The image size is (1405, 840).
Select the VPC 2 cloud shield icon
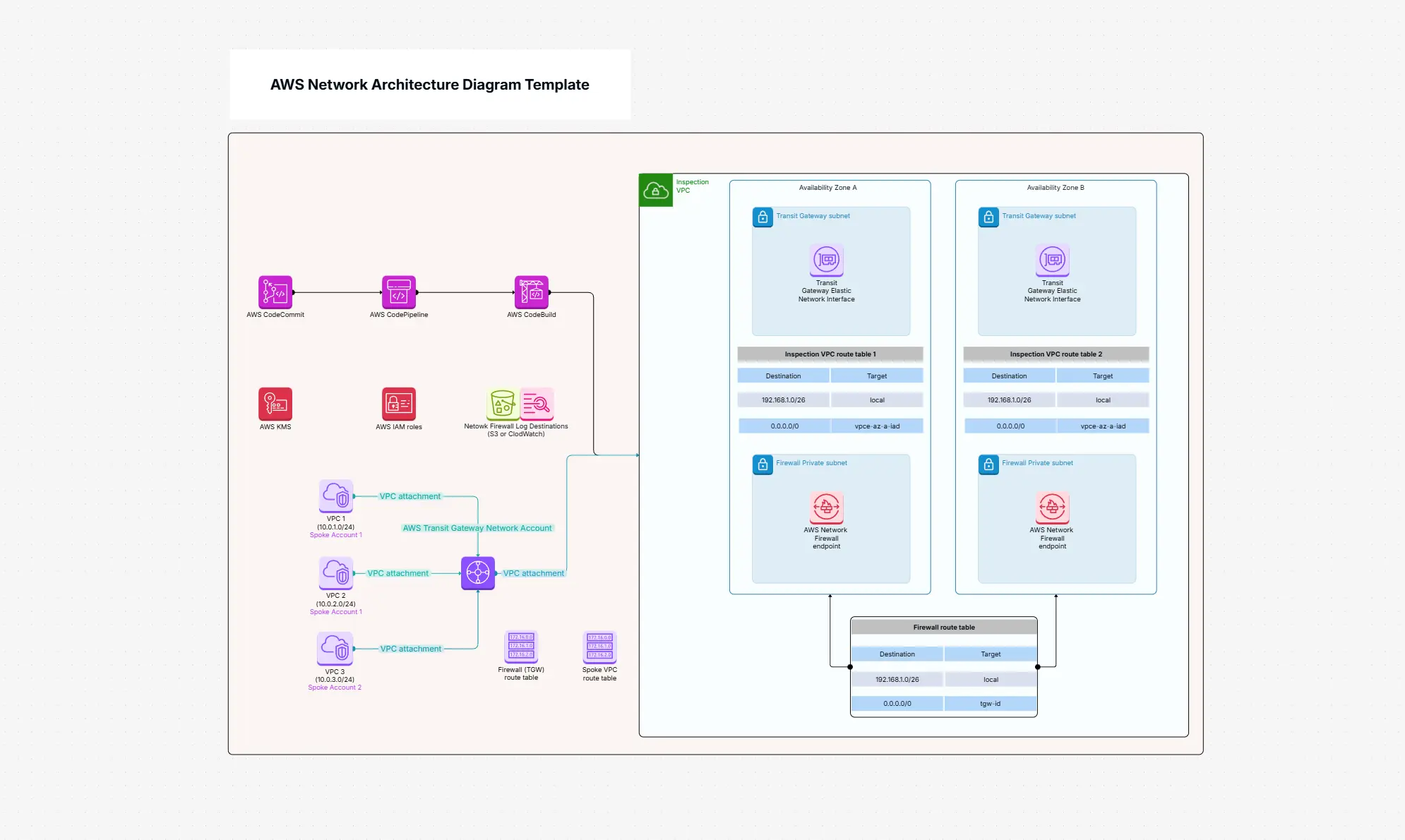[x=336, y=573]
